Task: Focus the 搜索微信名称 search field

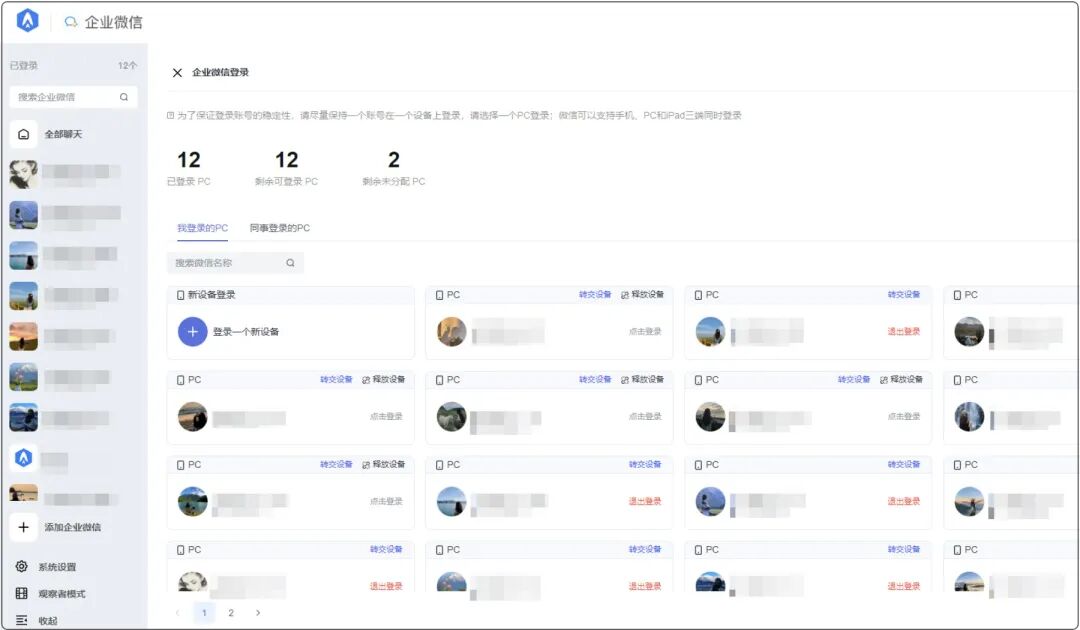Action: point(235,263)
